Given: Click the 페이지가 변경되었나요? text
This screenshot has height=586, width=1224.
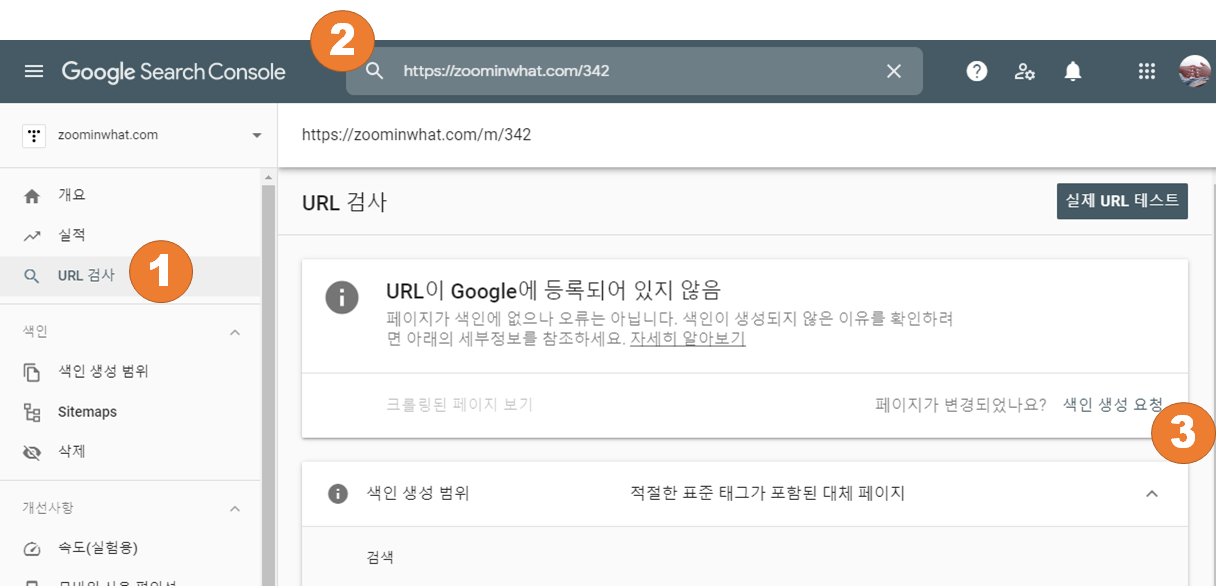Looking at the screenshot, I should 961,405.
